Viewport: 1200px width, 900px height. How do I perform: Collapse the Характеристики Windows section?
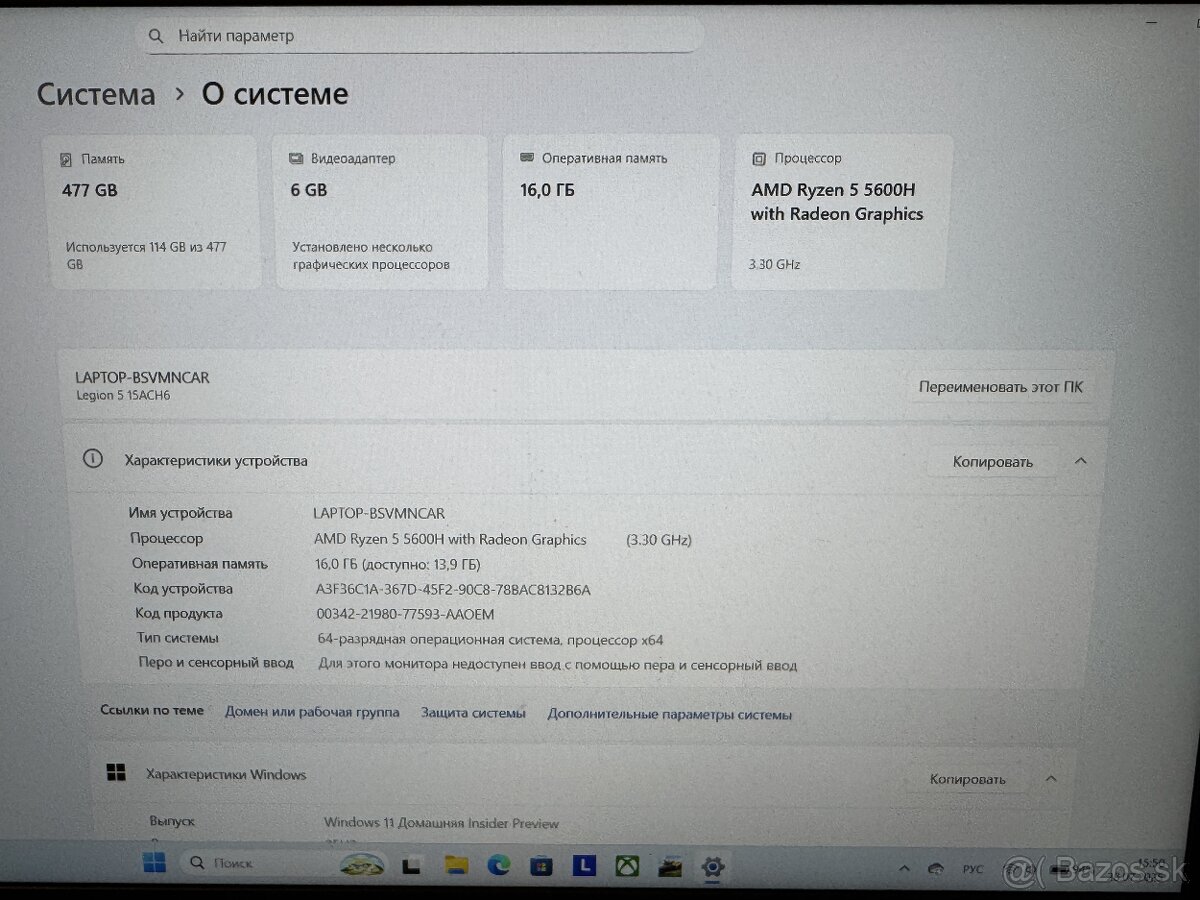point(1051,778)
